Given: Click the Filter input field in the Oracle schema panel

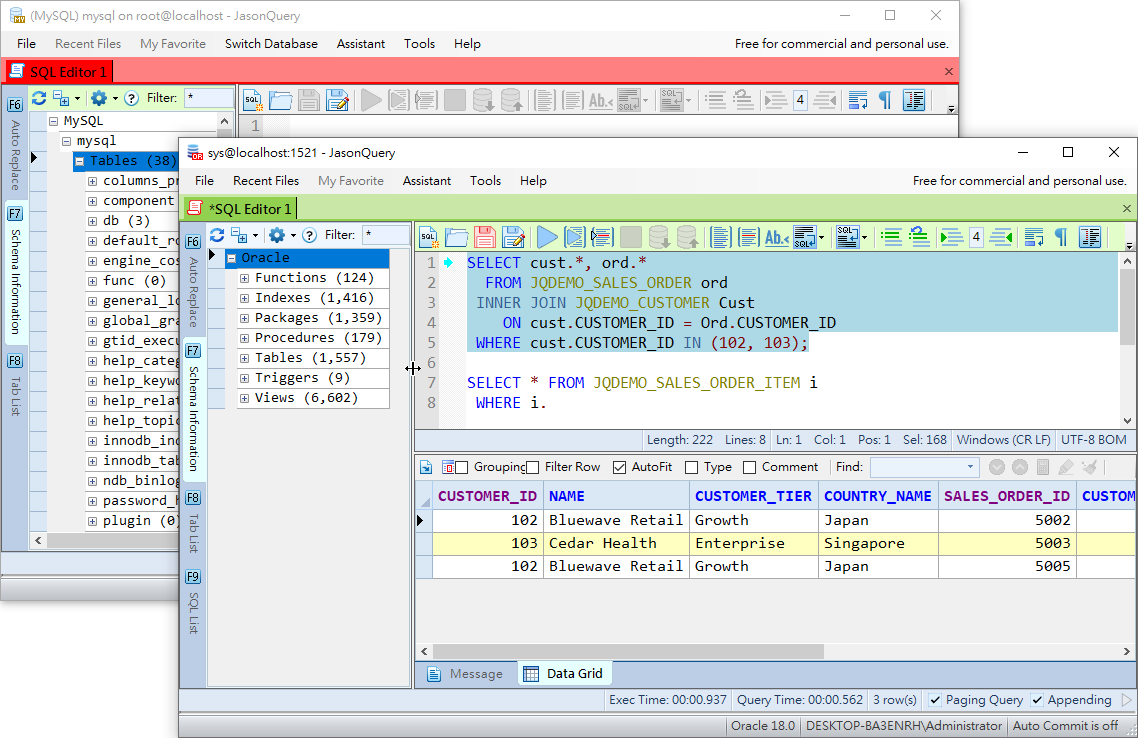Looking at the screenshot, I should (385, 235).
